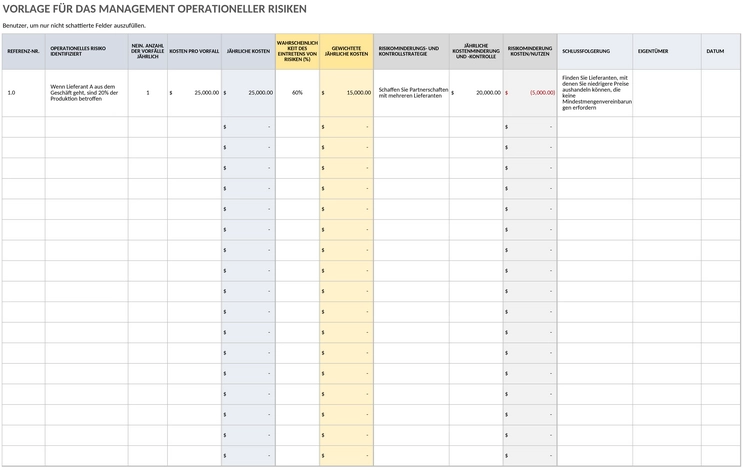Click the '20,000.00' cost mitigation cell
Viewport: 743px width, 470px height.
click(x=476, y=93)
